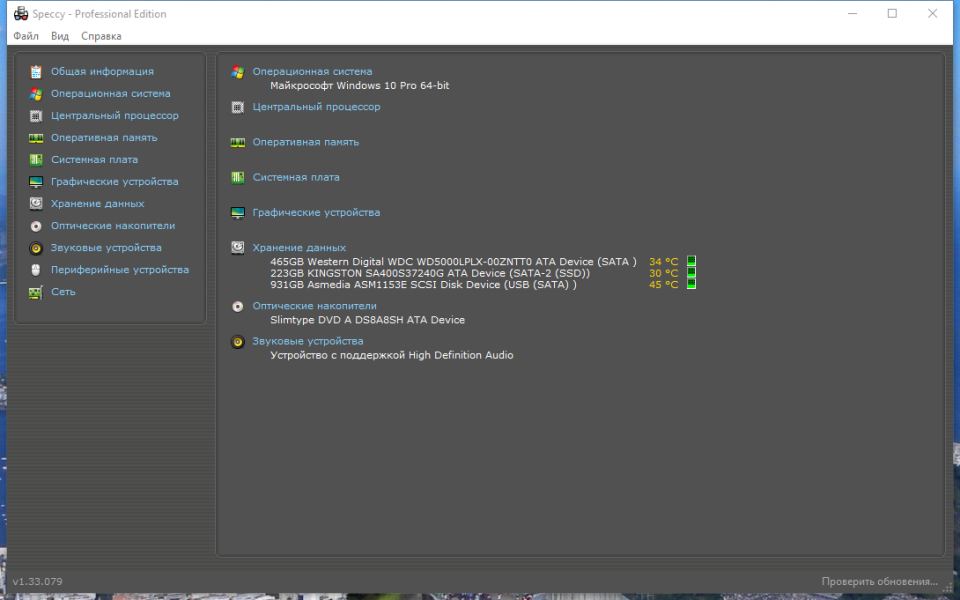This screenshot has width=960, height=600.
Task: Click the mouse peripherals icon in sidebar
Action: coord(36,270)
